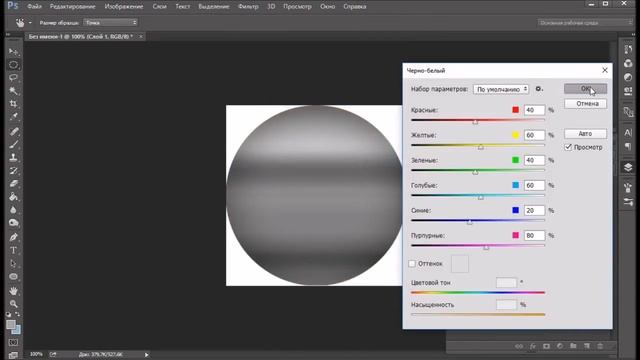Select the Type tool
The width and height of the screenshot is (640, 360).
point(13,250)
